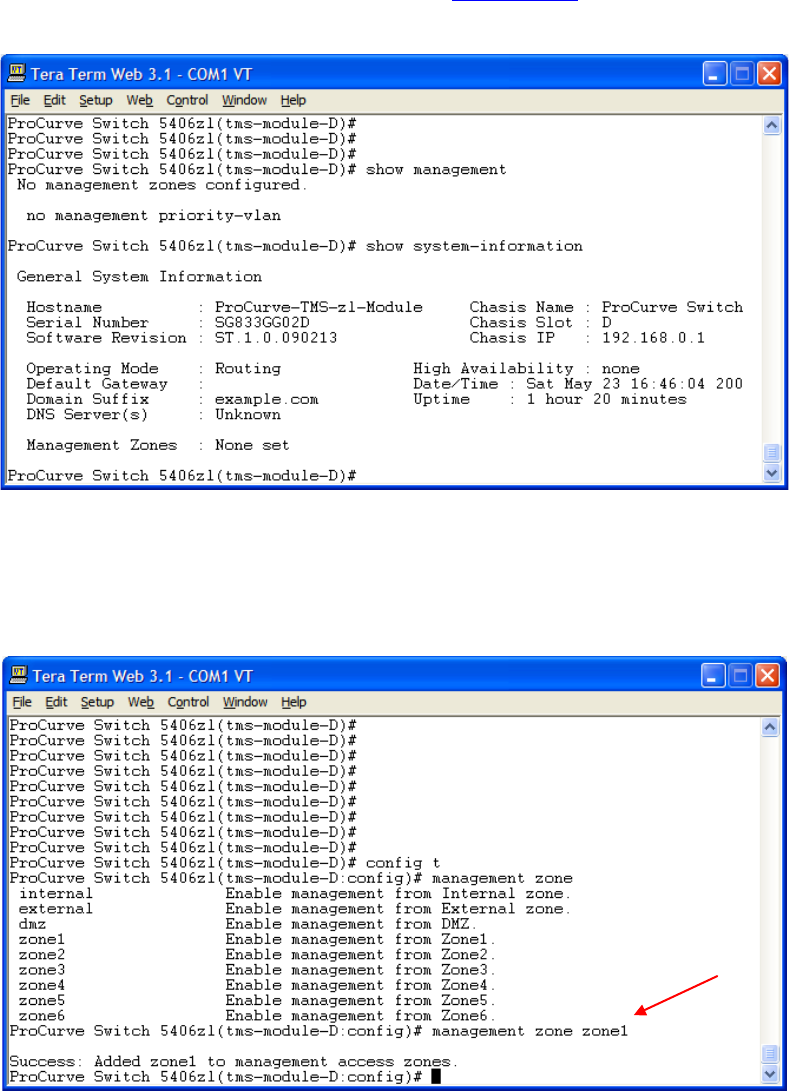Click scroll-down arrow in lower terminal scrollbar

coord(770,1074)
